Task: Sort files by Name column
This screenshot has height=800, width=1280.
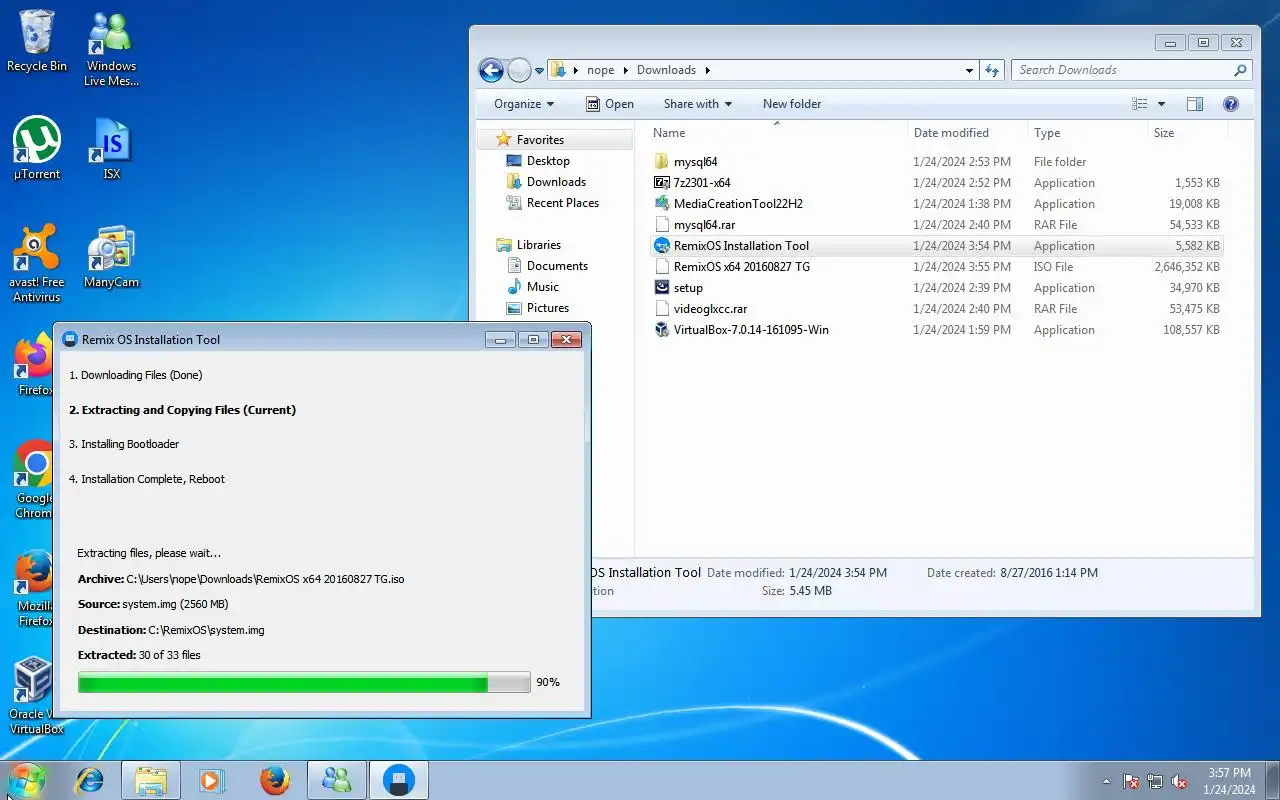Action: click(x=776, y=133)
